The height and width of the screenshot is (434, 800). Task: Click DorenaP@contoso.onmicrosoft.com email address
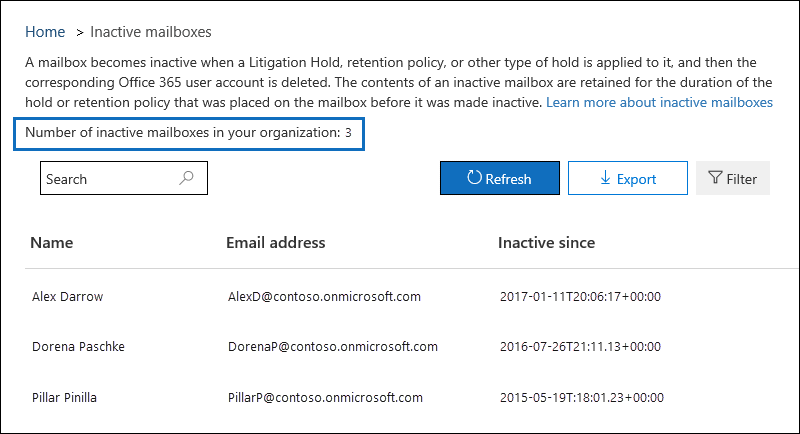coord(333,346)
